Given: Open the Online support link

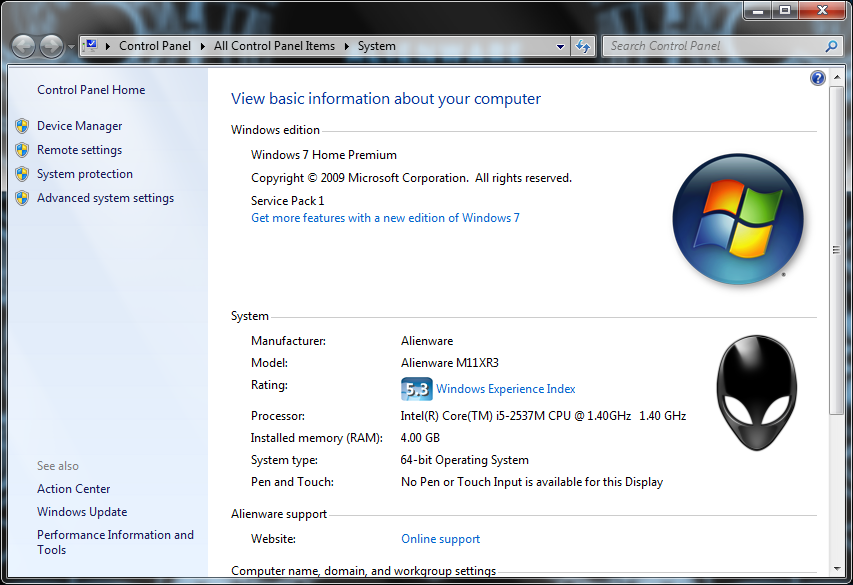Looking at the screenshot, I should (440, 538).
